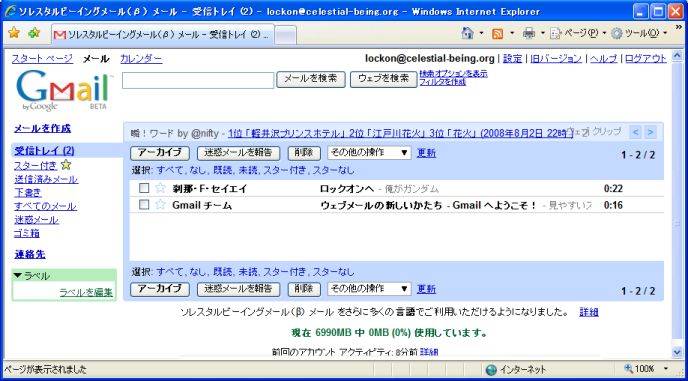Open スタート ページ link
The image size is (688, 381).
[42, 58]
